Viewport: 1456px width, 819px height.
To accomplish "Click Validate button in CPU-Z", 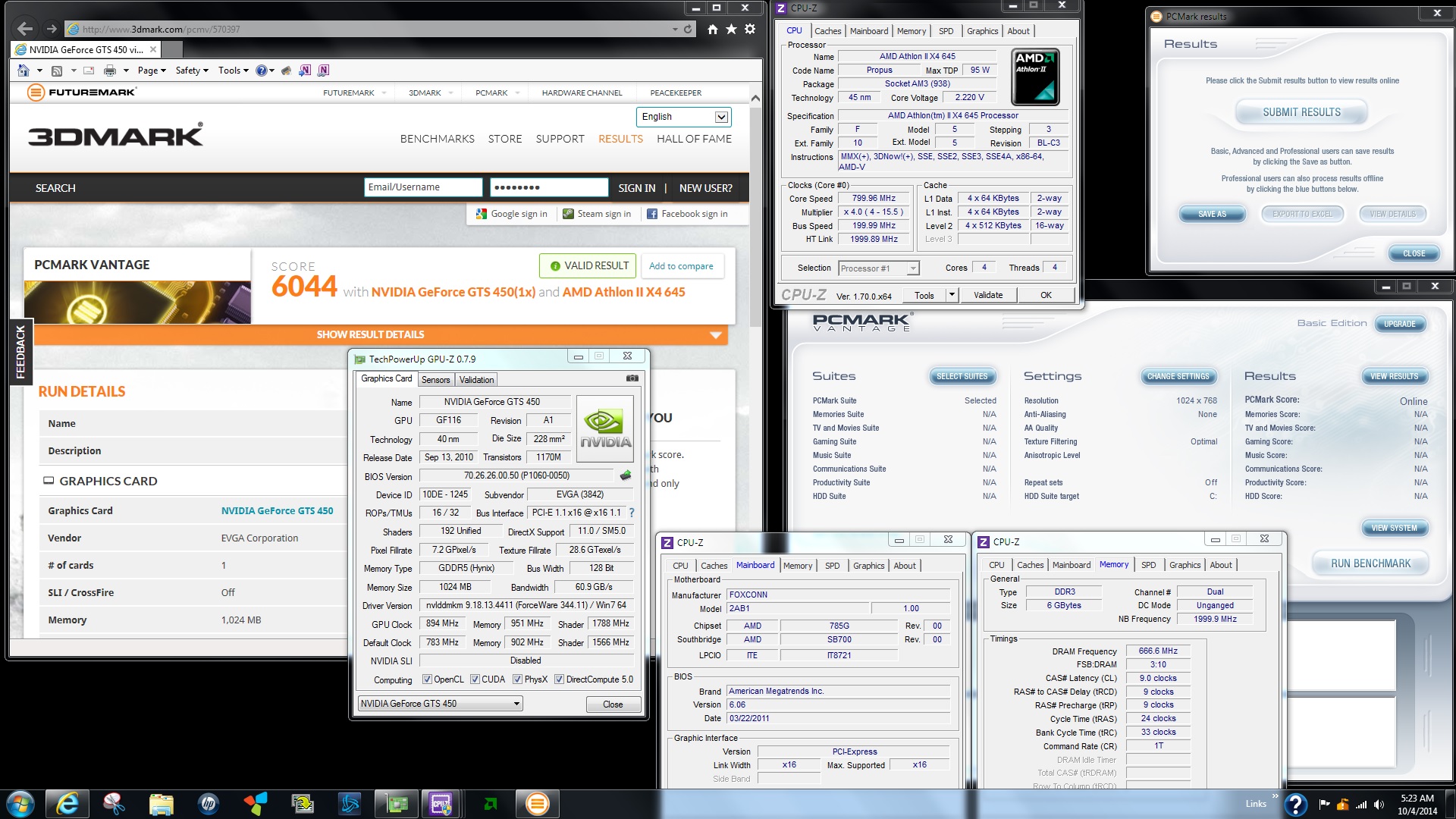I will pos(987,295).
